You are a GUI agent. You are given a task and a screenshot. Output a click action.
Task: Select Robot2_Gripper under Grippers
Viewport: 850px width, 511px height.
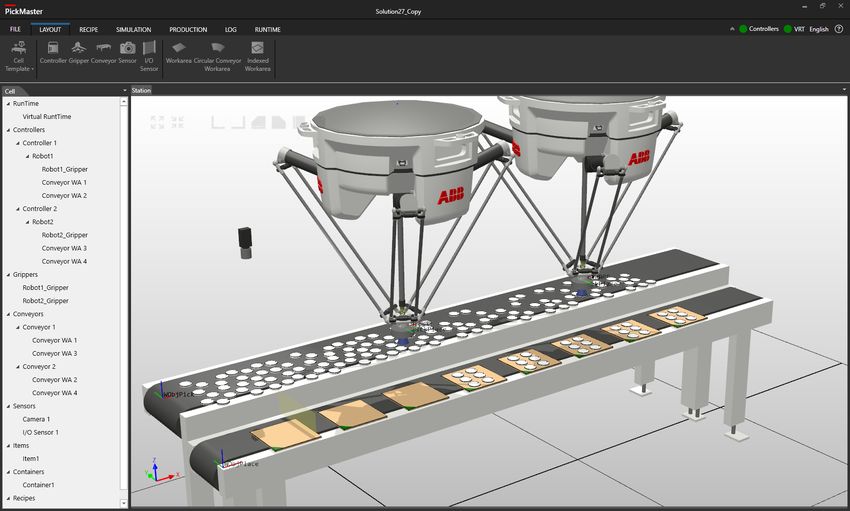point(46,301)
